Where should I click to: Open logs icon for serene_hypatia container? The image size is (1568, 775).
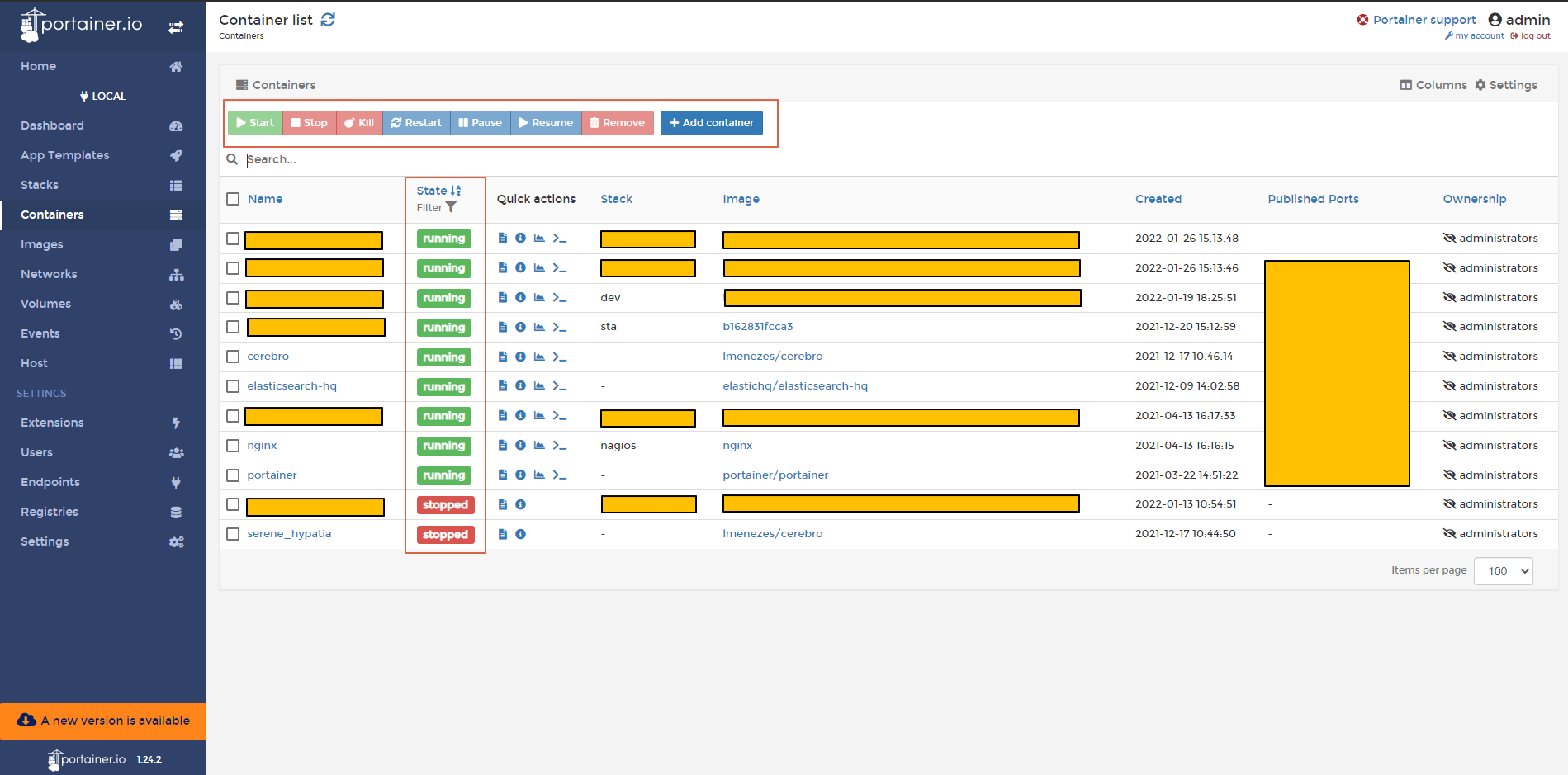[503, 534]
